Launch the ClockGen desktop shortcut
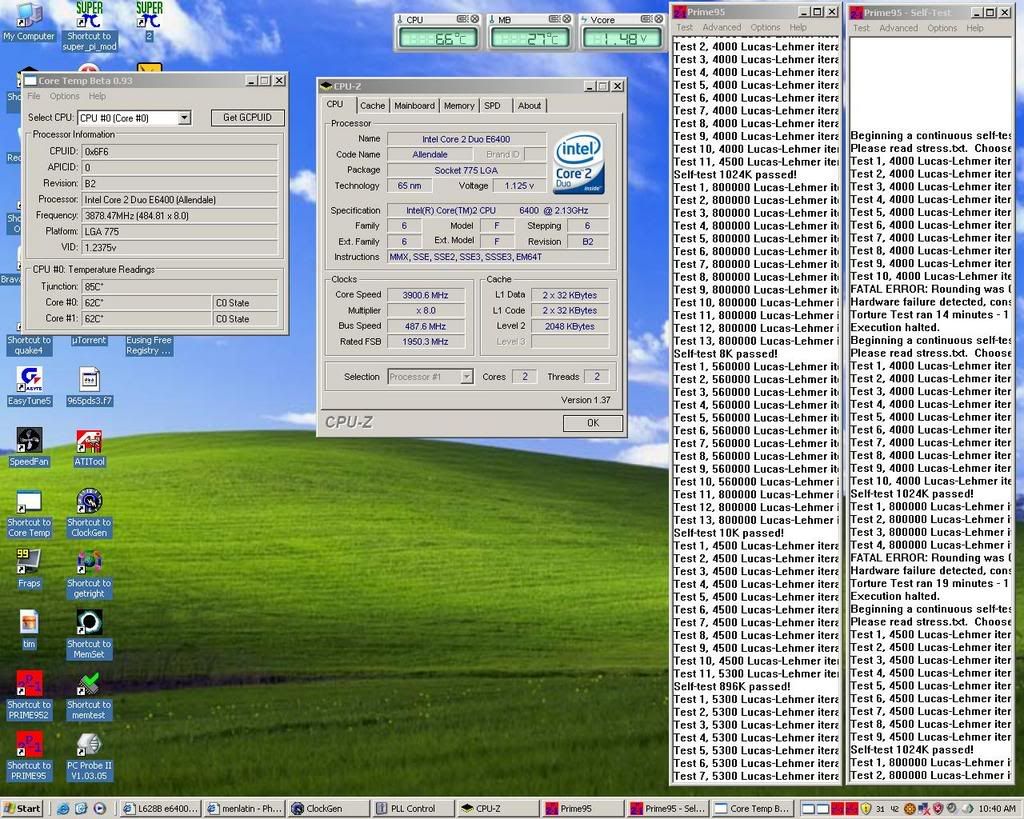The image size is (1024, 819). (x=89, y=502)
